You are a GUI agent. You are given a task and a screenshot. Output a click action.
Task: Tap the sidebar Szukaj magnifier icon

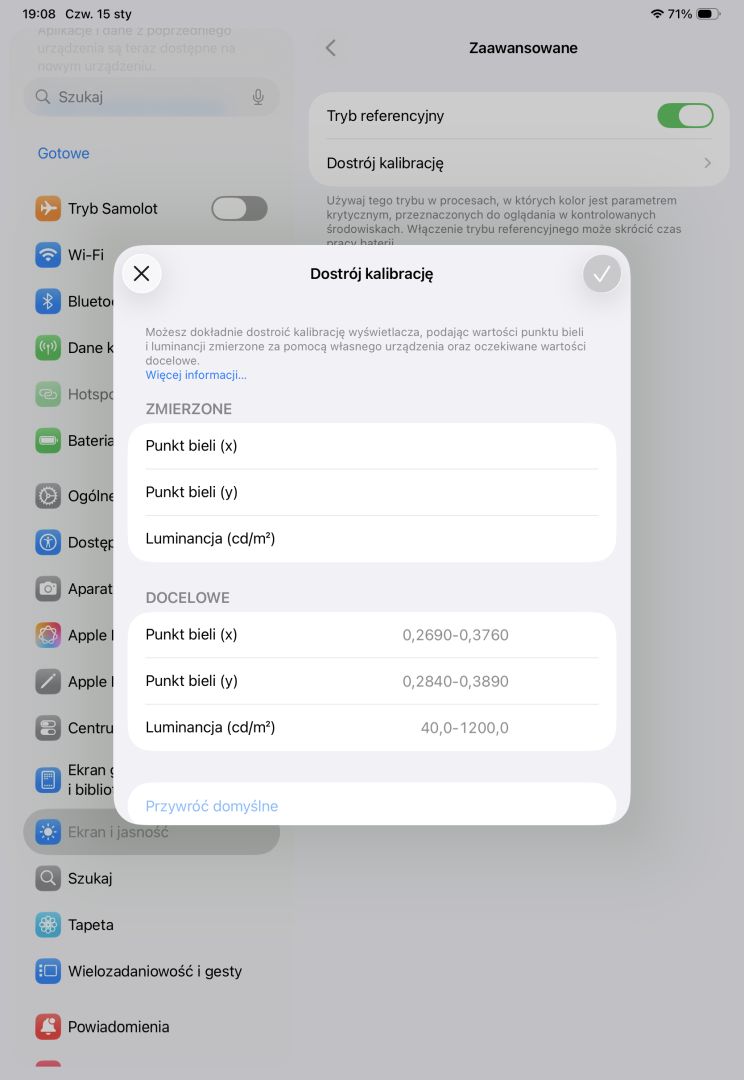(x=48, y=878)
